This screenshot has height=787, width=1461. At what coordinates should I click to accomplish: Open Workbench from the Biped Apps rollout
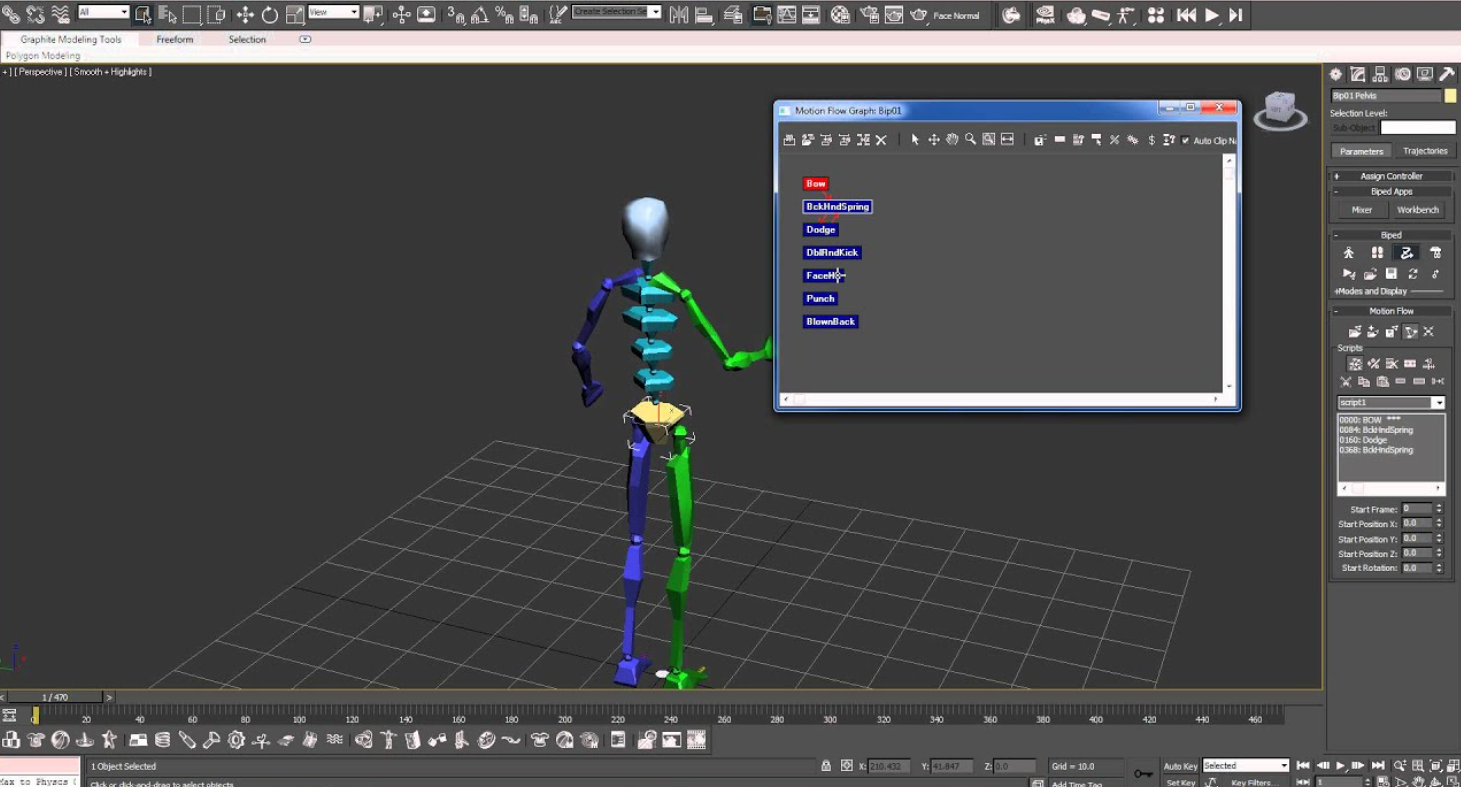point(1418,210)
